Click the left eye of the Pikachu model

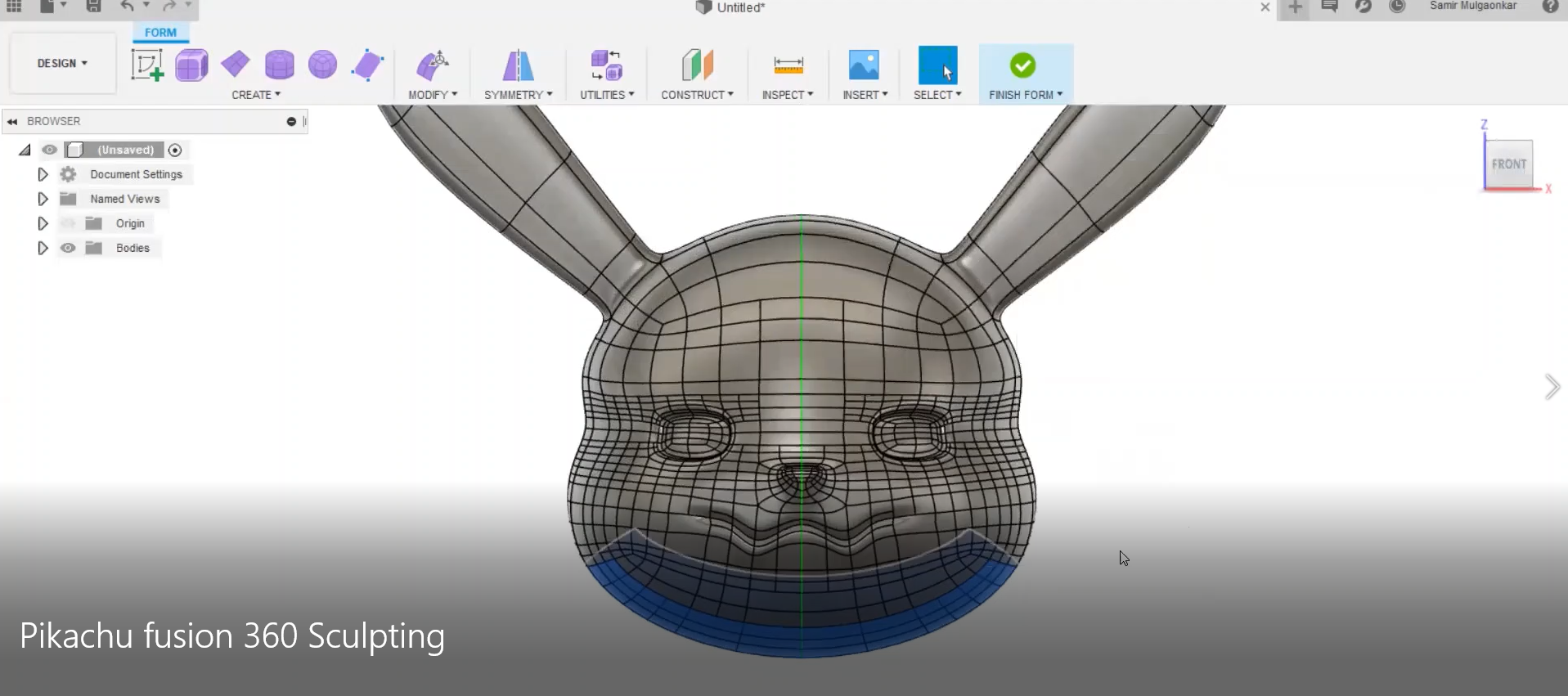click(694, 434)
